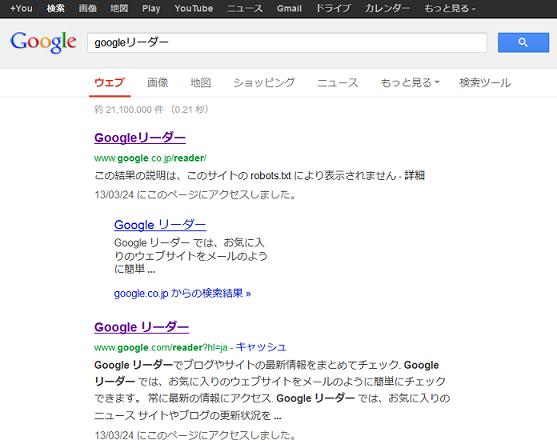Switch to the 地図 search tab
This screenshot has height=448, width=557.
point(201,83)
